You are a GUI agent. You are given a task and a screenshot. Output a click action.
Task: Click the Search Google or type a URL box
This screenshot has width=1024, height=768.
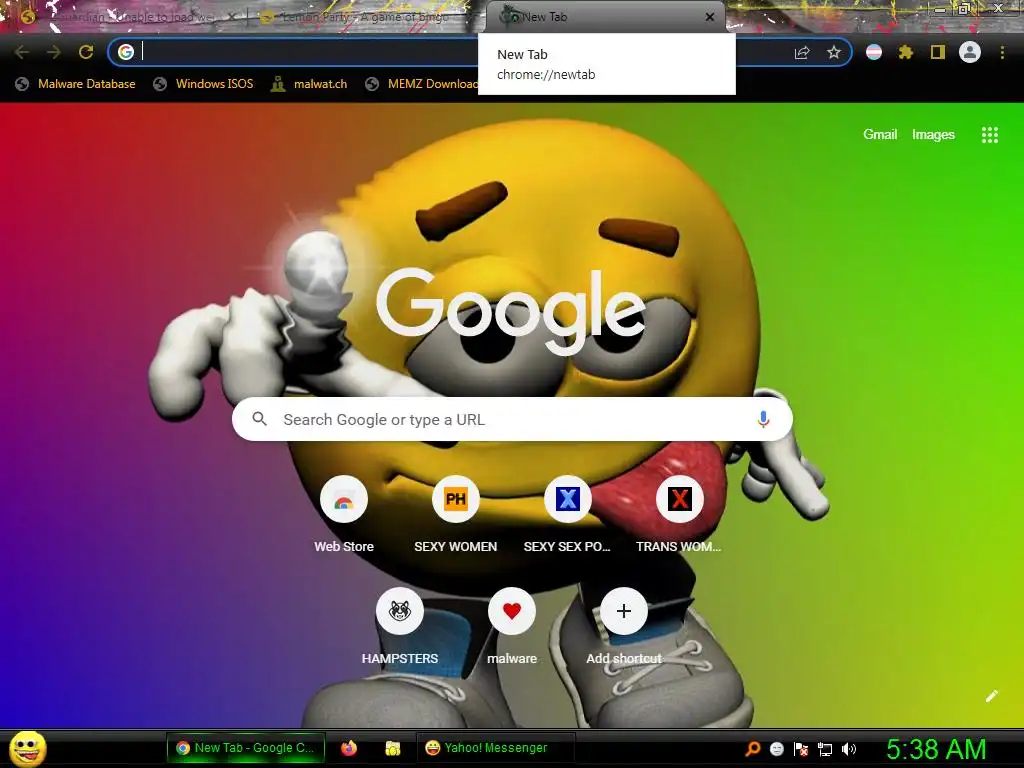[x=512, y=419]
